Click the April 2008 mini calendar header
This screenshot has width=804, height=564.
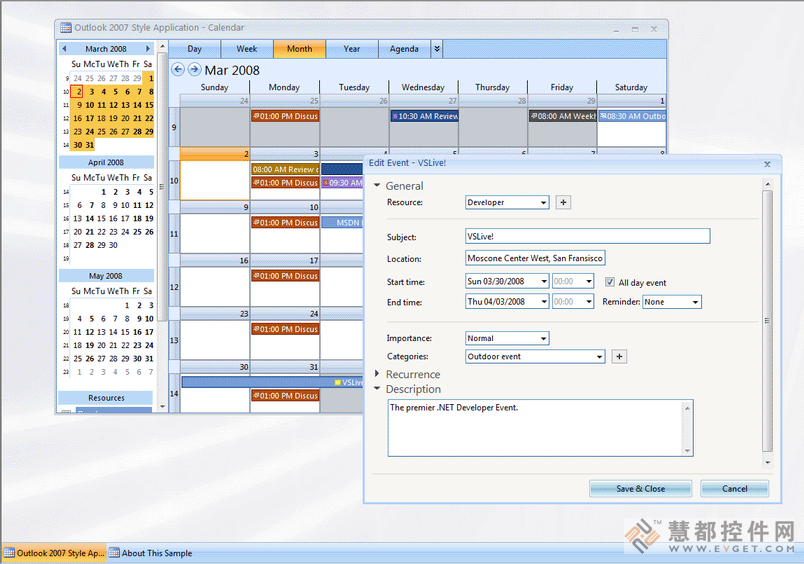tap(106, 163)
